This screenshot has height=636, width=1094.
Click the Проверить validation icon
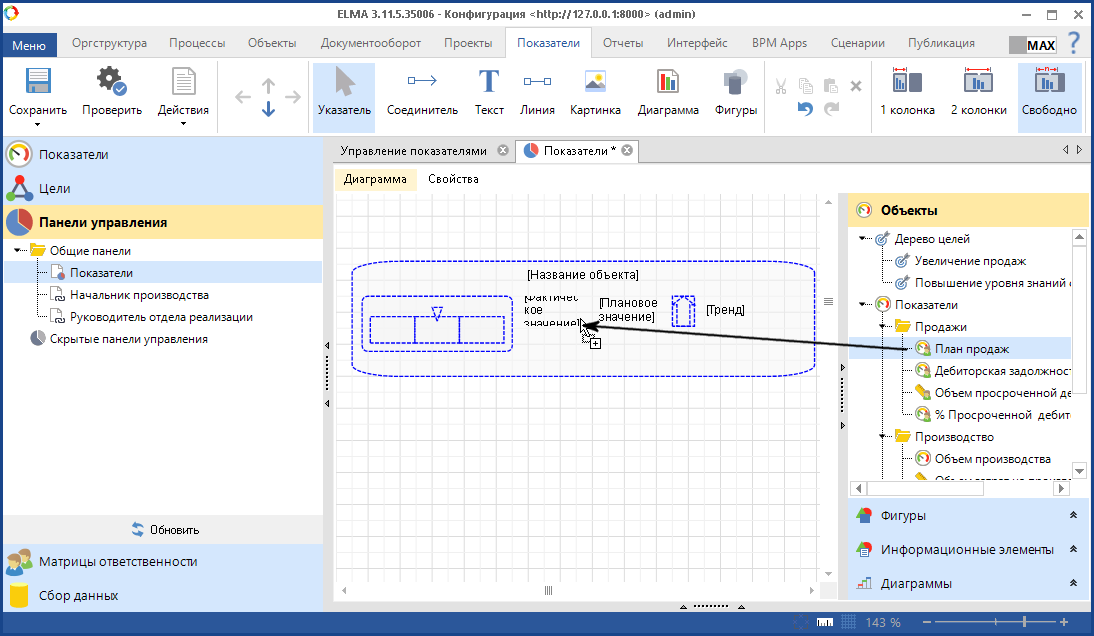pos(111,92)
